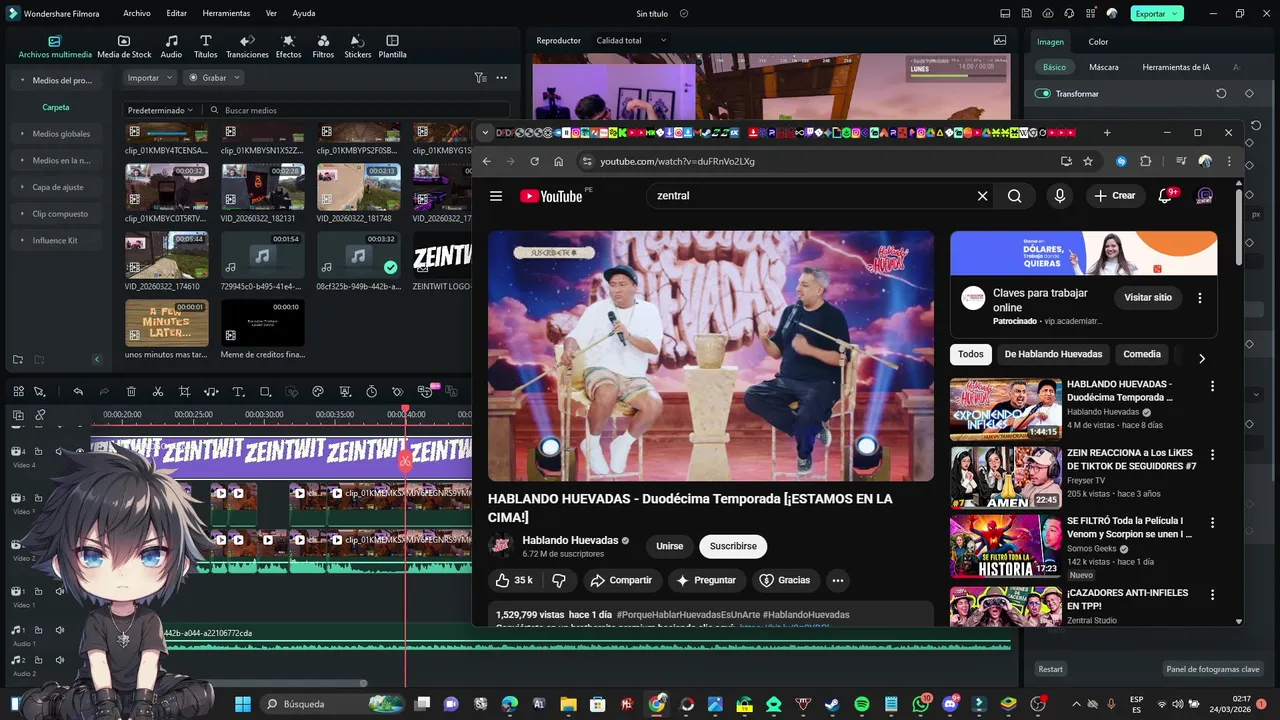Screen dimensions: 1280x720
Task: Click the cloud upload icon in Filmora title bar
Action: click(x=1048, y=13)
